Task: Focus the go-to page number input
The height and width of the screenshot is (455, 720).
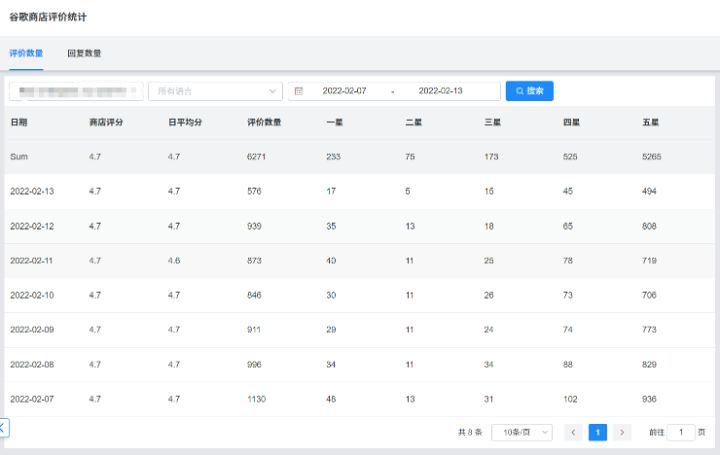Action: 681,432
